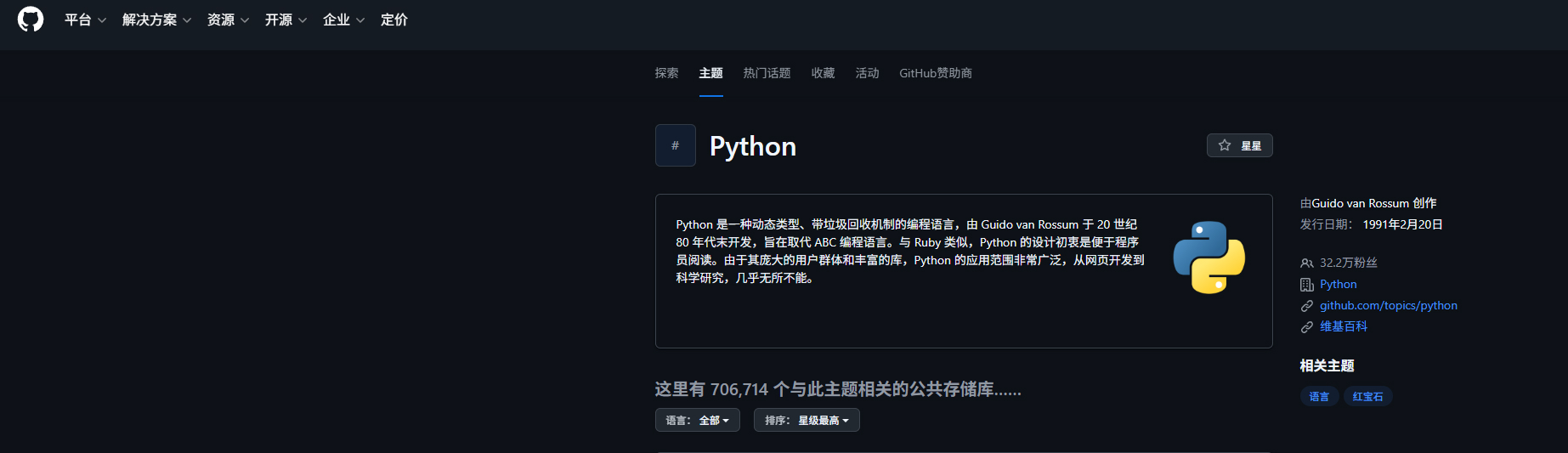Click the Python topic heading
Screen dimensions: 1568x453
(x=753, y=146)
